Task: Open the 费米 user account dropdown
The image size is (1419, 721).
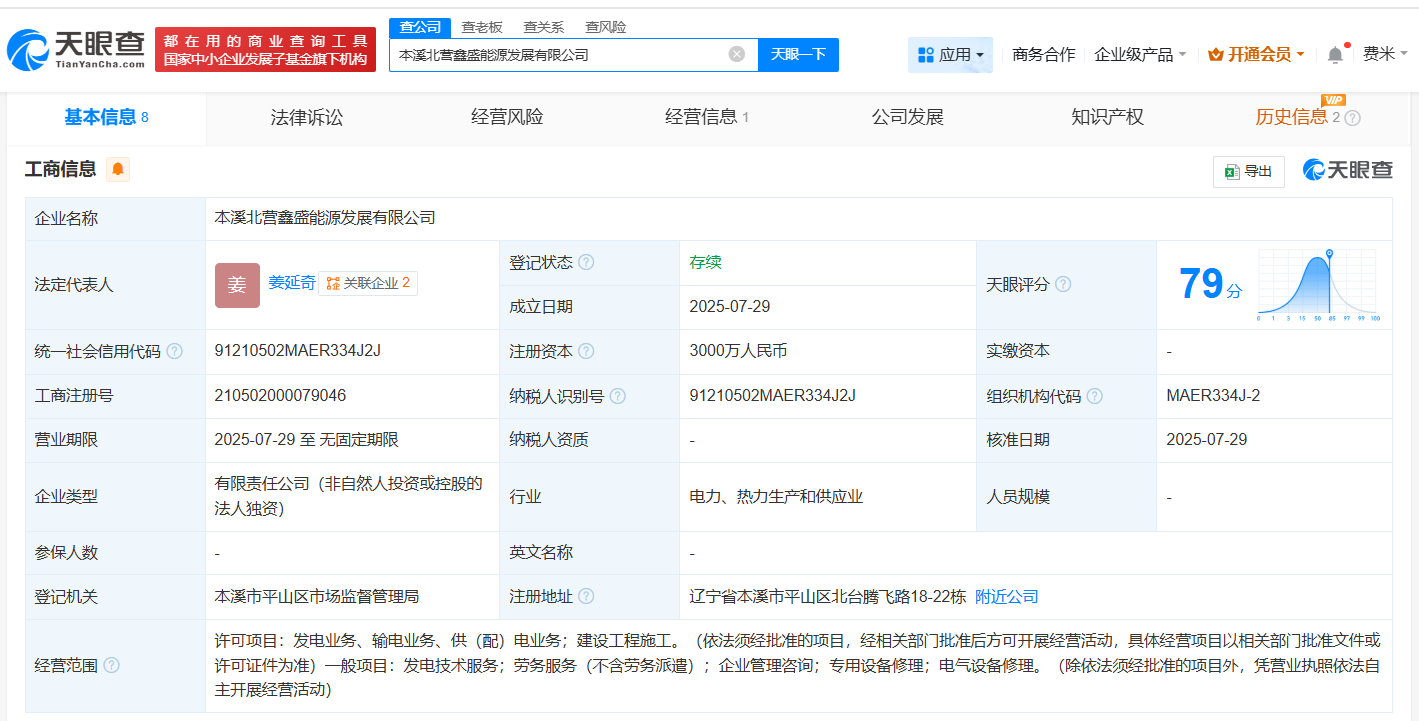Action: coord(1385,54)
